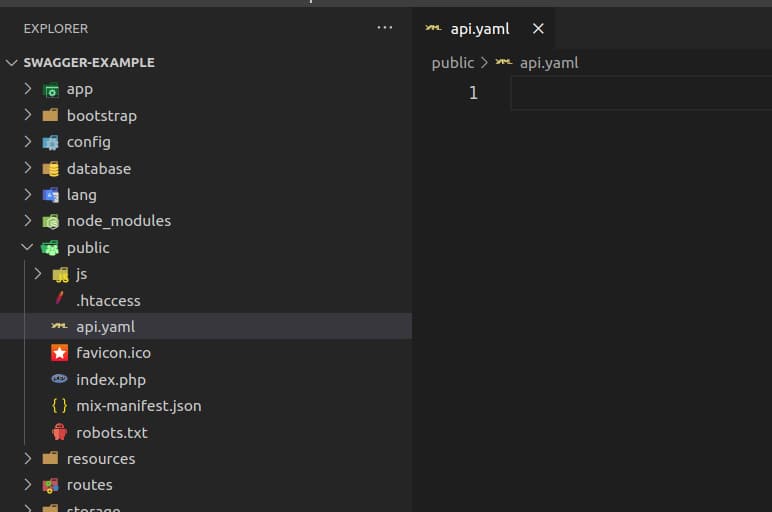Click line number 1 in gutter

(473, 93)
